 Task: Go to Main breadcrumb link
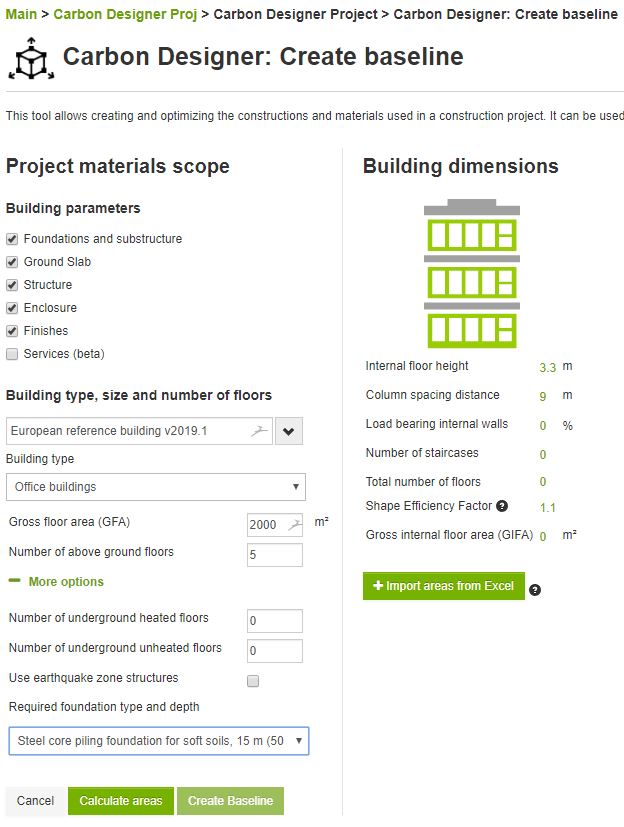tap(21, 15)
